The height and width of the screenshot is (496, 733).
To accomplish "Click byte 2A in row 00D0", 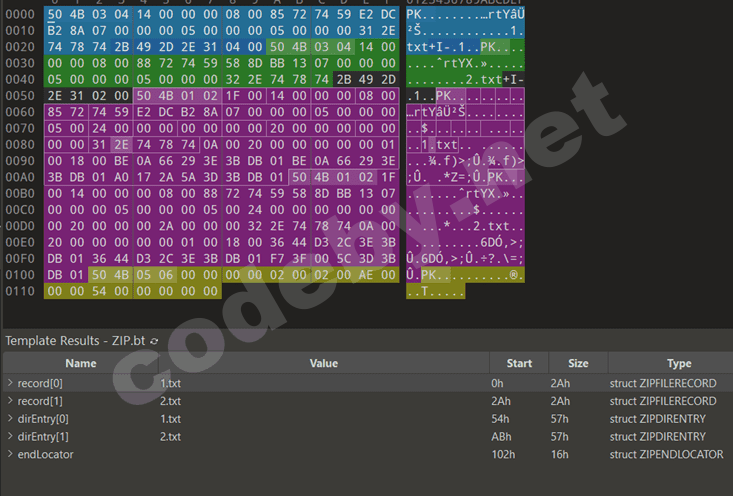I will tap(166, 226).
